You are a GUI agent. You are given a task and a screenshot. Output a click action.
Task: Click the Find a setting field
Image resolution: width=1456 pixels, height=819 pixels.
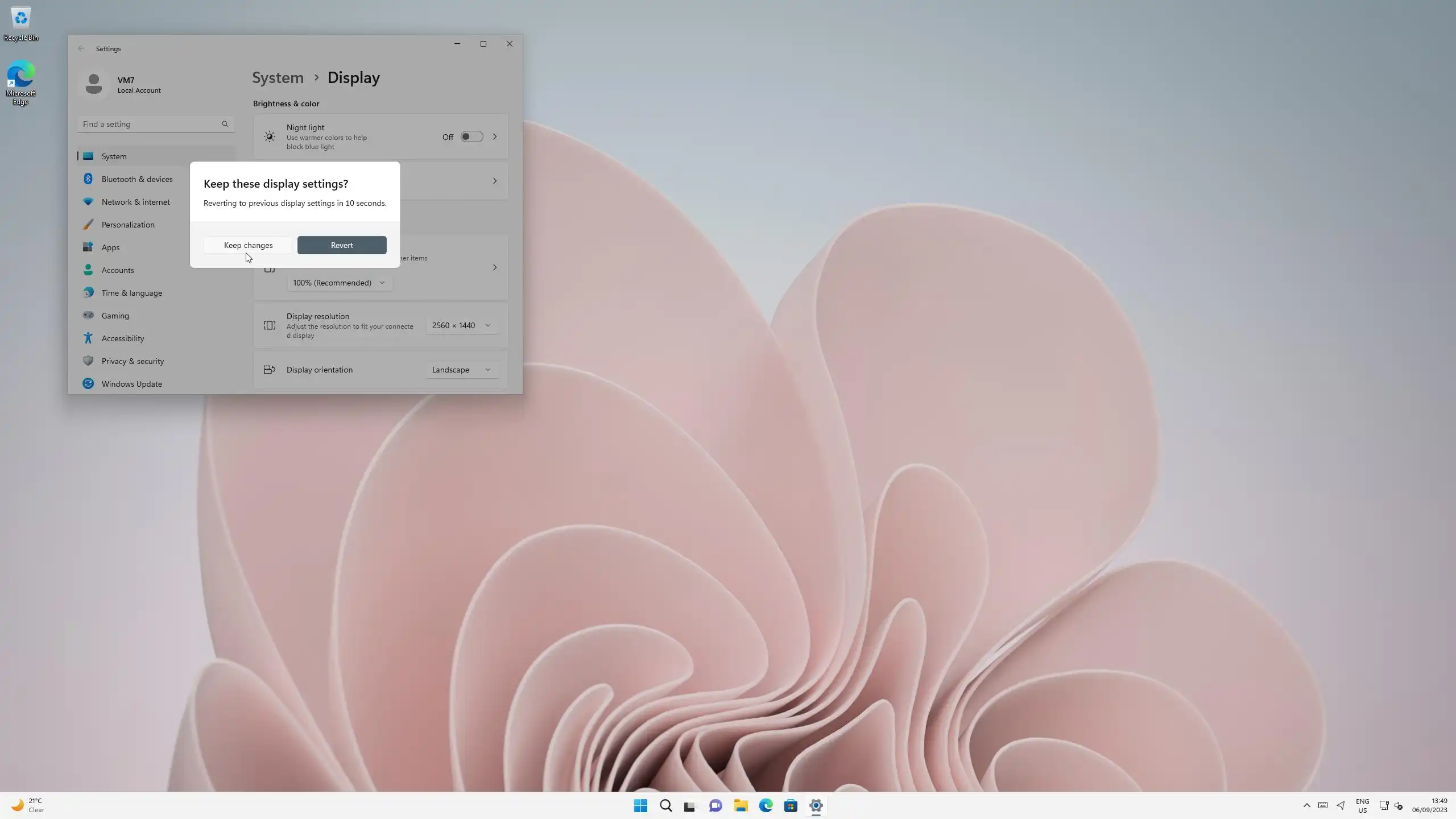[149, 124]
